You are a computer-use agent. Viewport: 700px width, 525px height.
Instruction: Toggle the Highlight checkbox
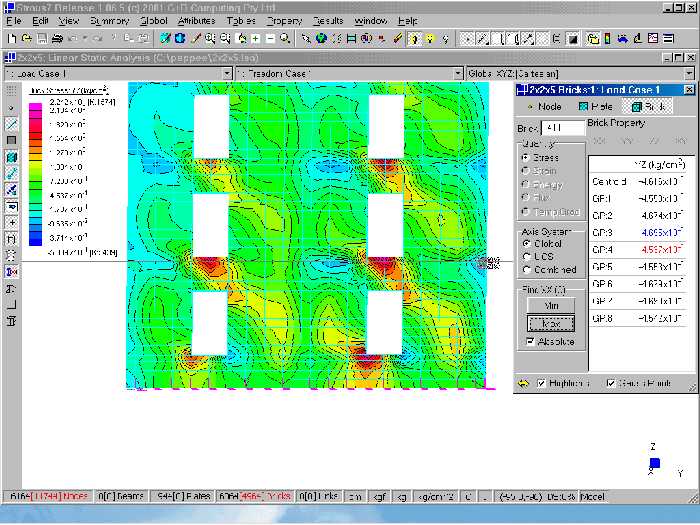pos(541,383)
